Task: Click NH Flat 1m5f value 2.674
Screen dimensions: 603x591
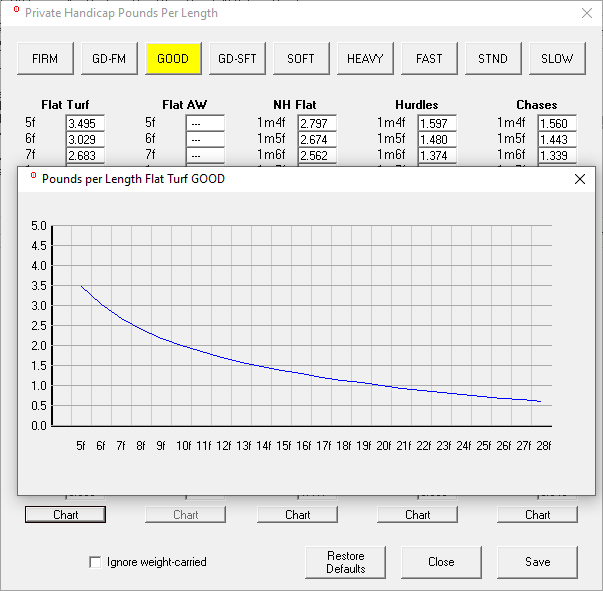Action: point(317,139)
